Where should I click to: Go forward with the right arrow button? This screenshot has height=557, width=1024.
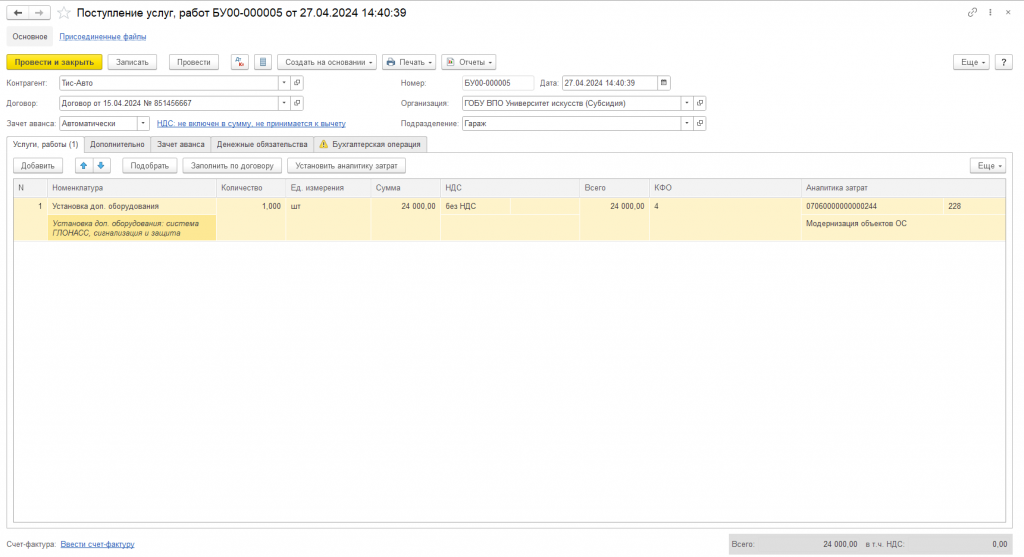click(x=39, y=13)
